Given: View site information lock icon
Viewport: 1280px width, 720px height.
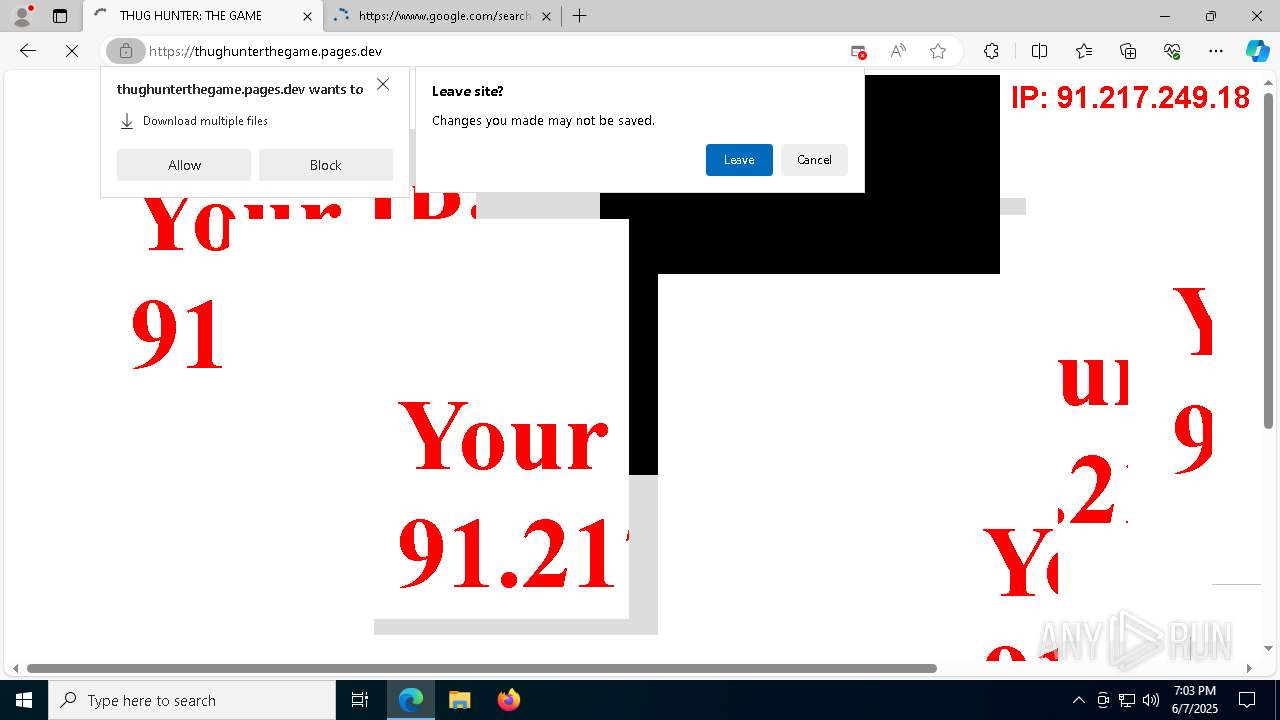Looking at the screenshot, I should point(126,51).
